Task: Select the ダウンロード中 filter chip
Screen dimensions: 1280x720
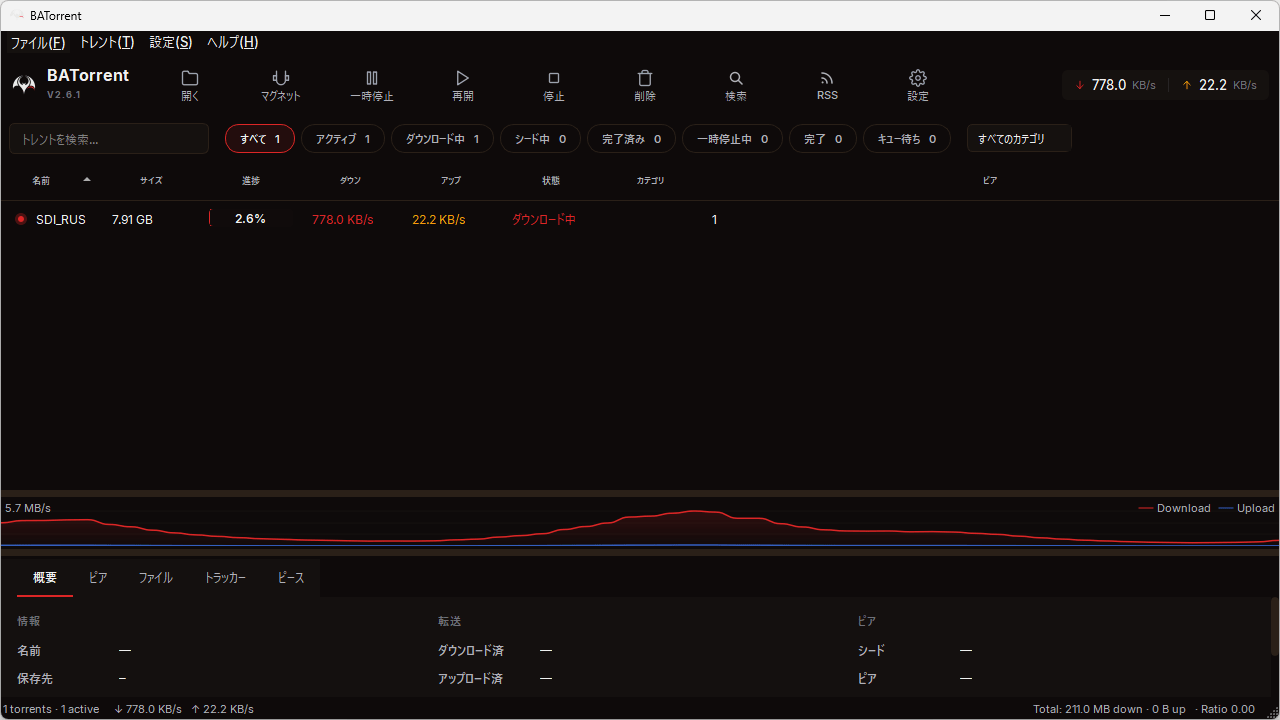Action: click(442, 139)
